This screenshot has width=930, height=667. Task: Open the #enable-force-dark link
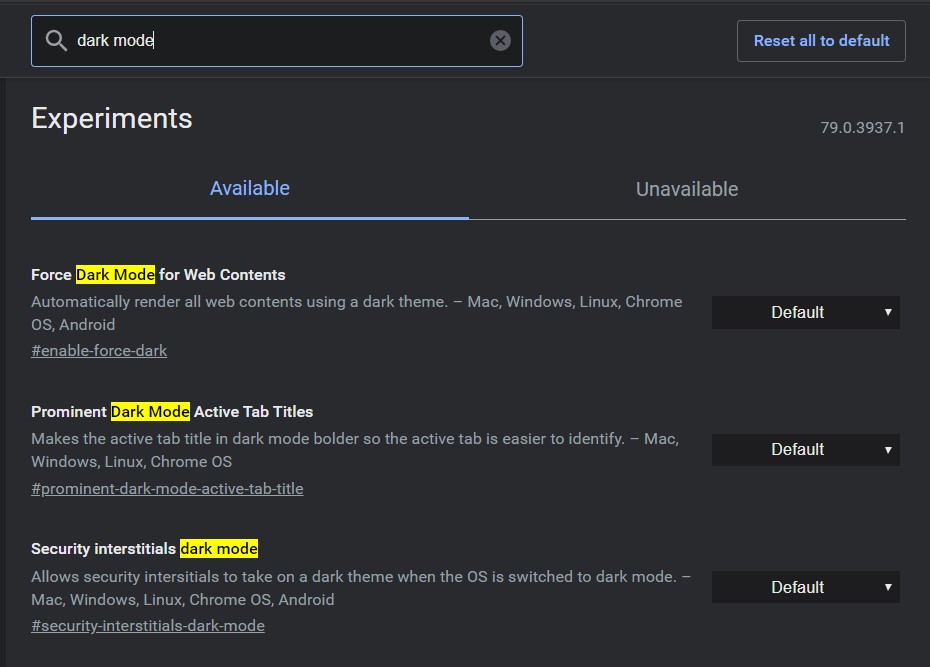[99, 350]
